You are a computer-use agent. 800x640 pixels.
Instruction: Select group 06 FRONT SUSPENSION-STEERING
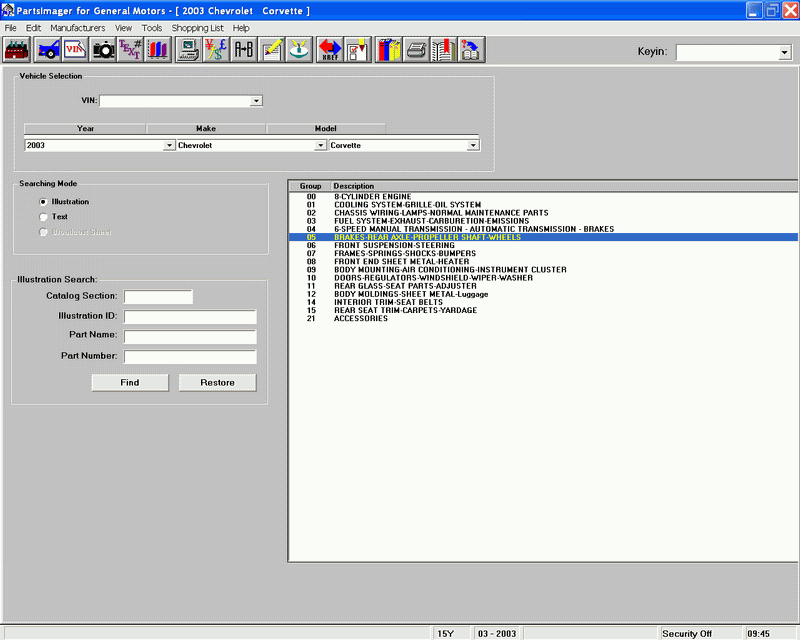click(x=543, y=245)
